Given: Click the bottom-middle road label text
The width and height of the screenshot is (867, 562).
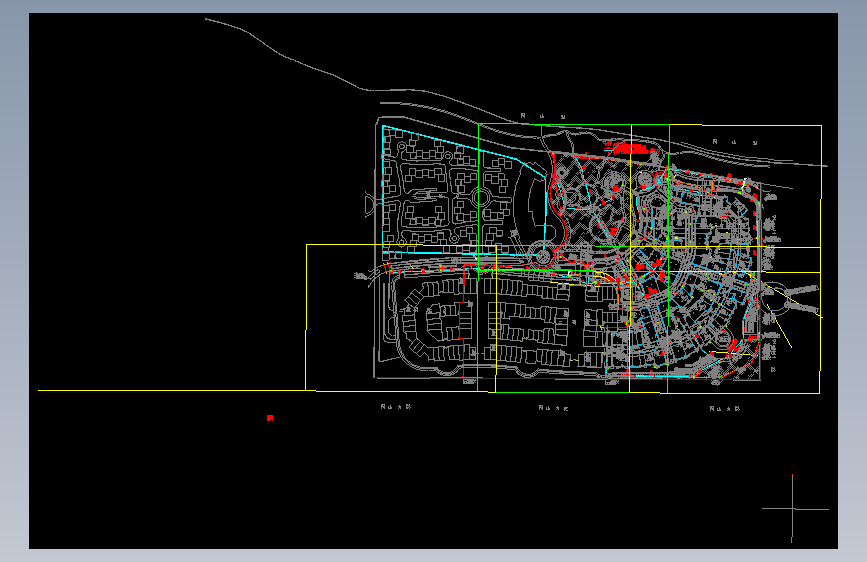Looking at the screenshot, I should coord(553,408).
